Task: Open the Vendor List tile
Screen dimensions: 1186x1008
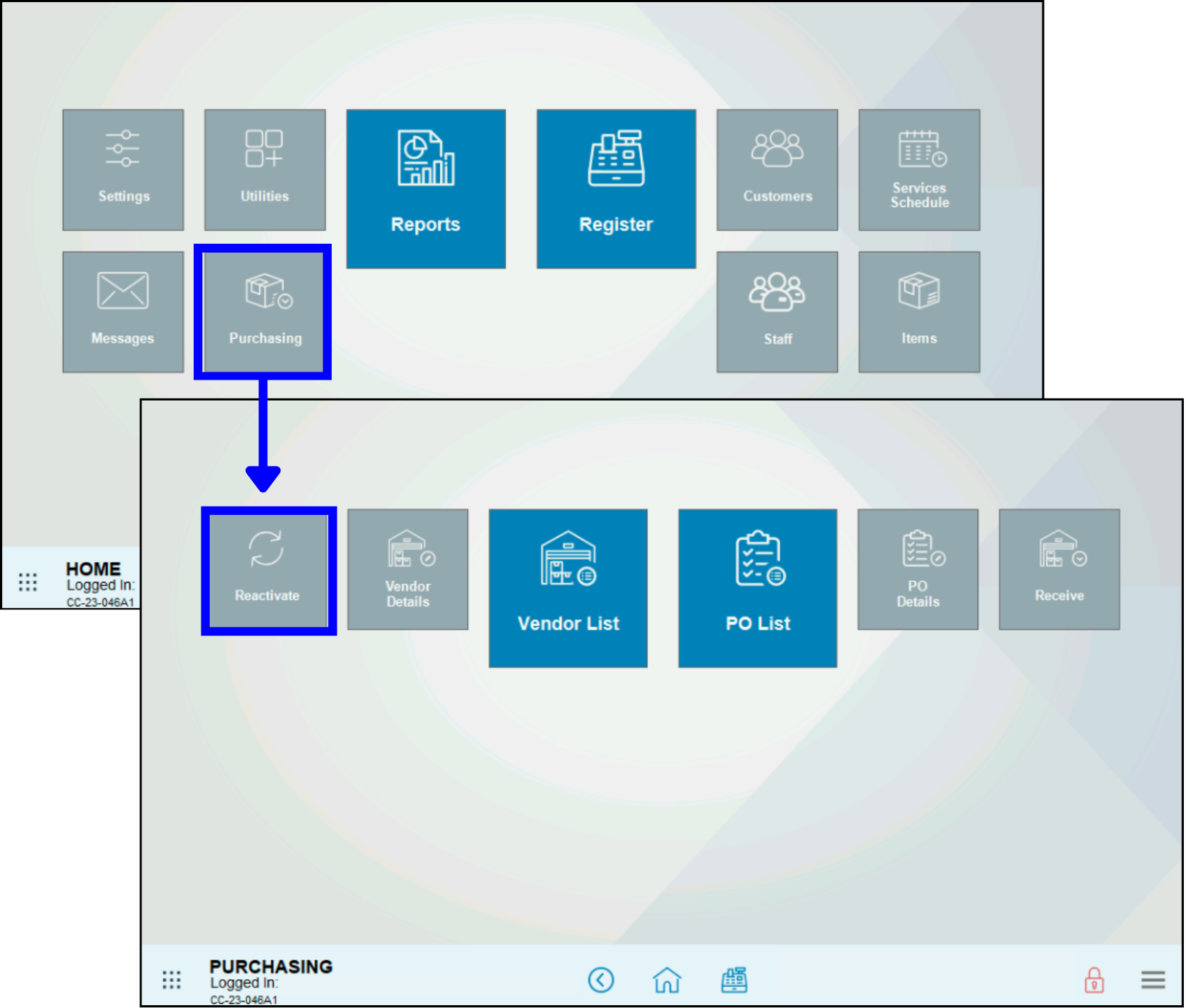Action: (x=568, y=588)
